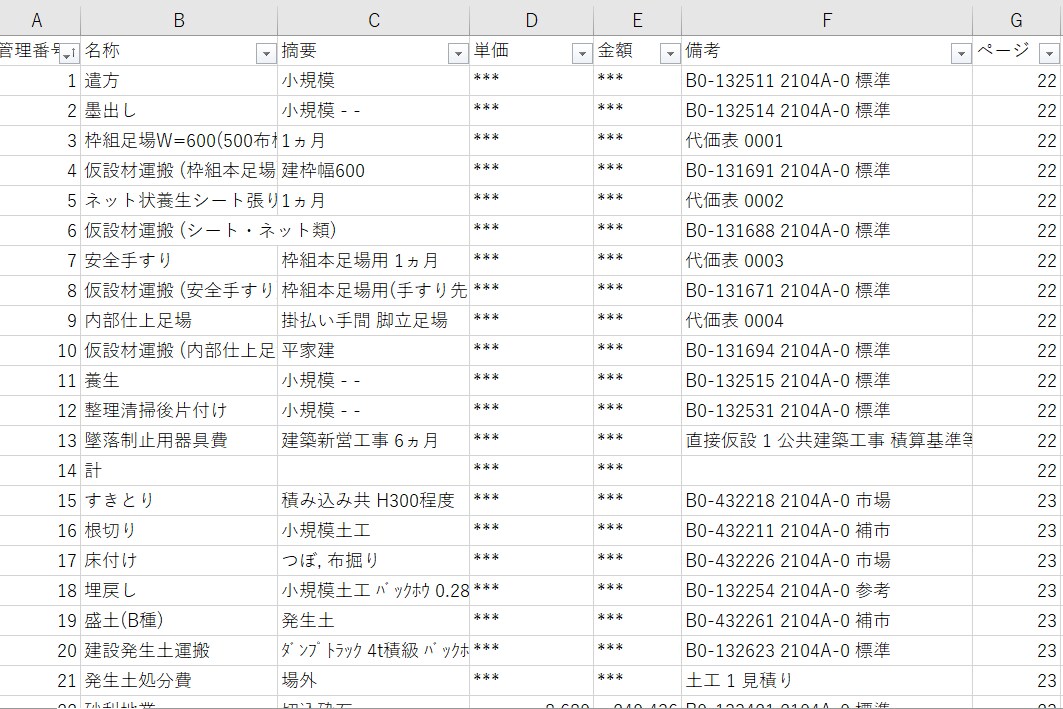Click the B0-132511 2104A-0 標準 cell
Screen dimensions: 1063x709
827,81
